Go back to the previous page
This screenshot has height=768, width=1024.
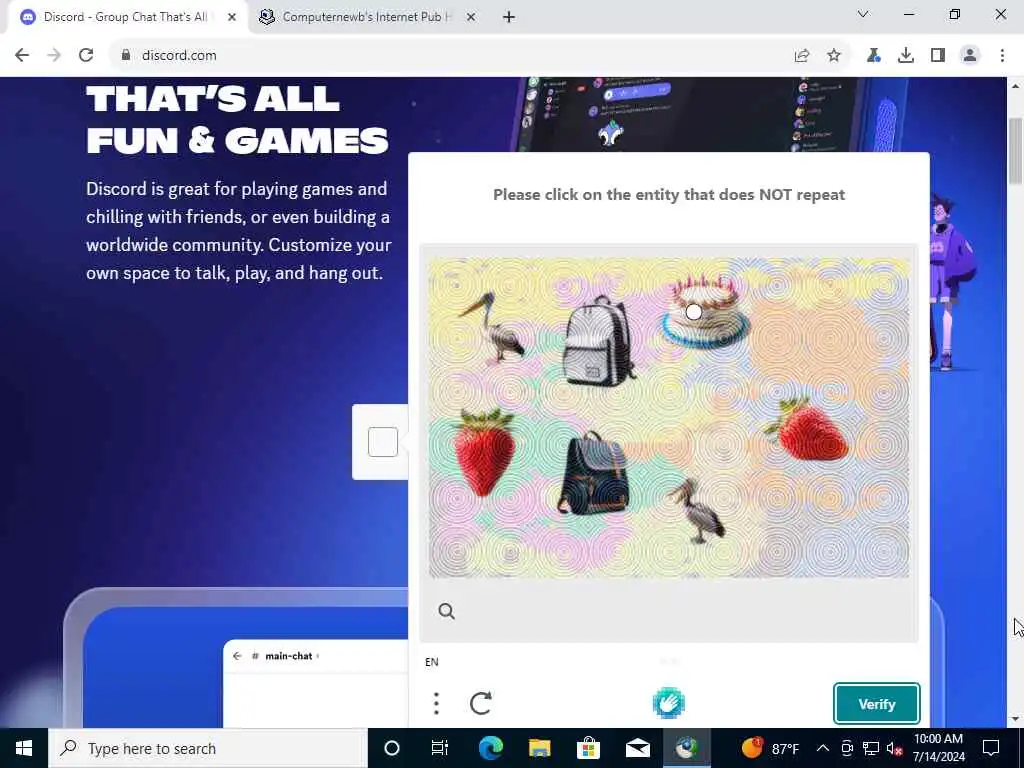[22, 56]
